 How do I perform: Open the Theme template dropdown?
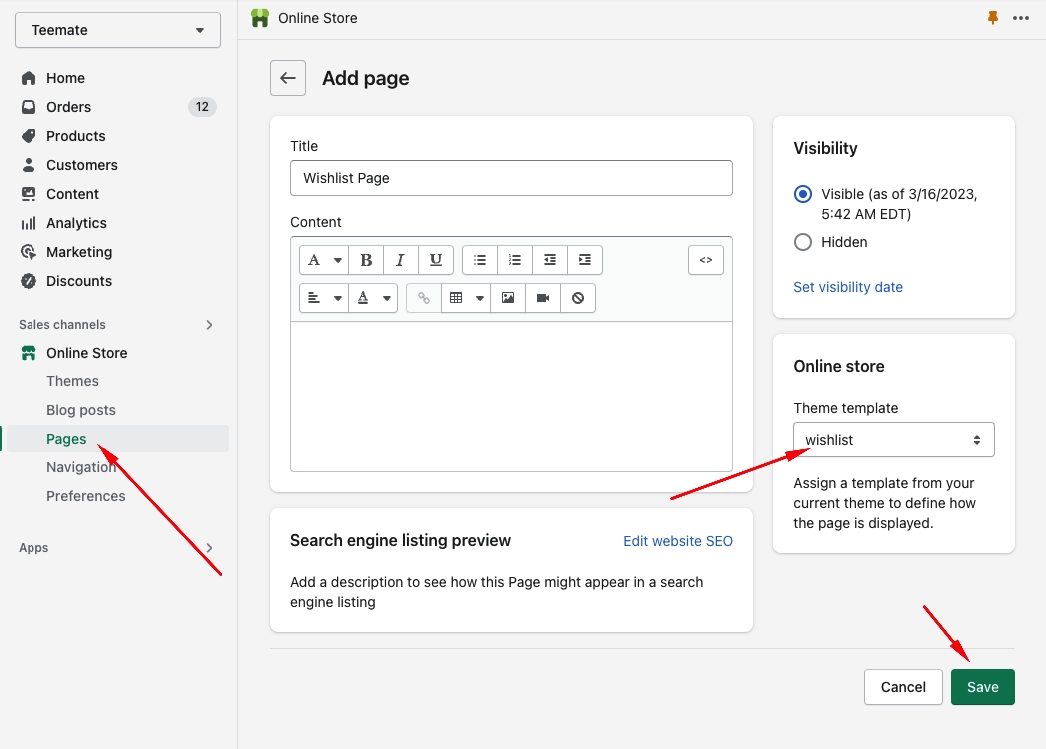893,440
